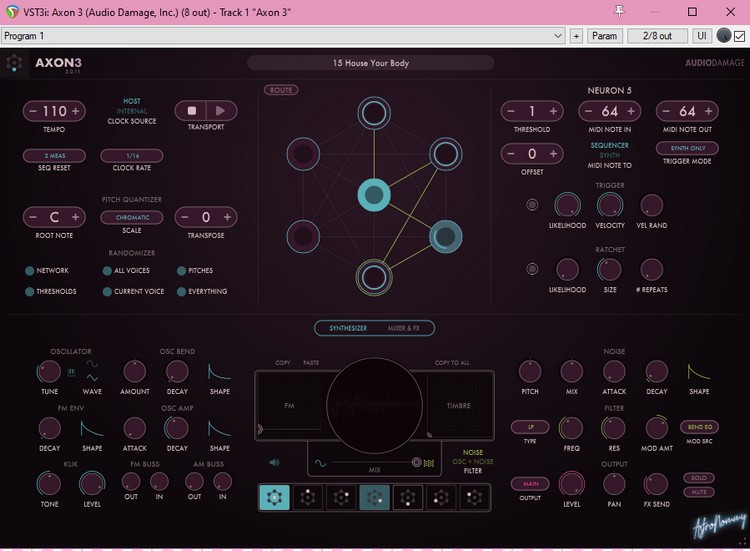Choose the lower-left-dot voice selector

tap(441, 497)
